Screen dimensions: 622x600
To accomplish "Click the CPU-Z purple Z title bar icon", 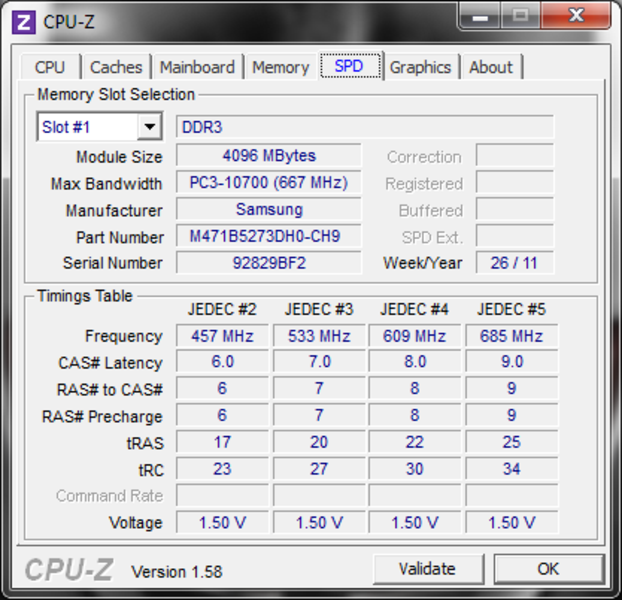I will [24, 22].
